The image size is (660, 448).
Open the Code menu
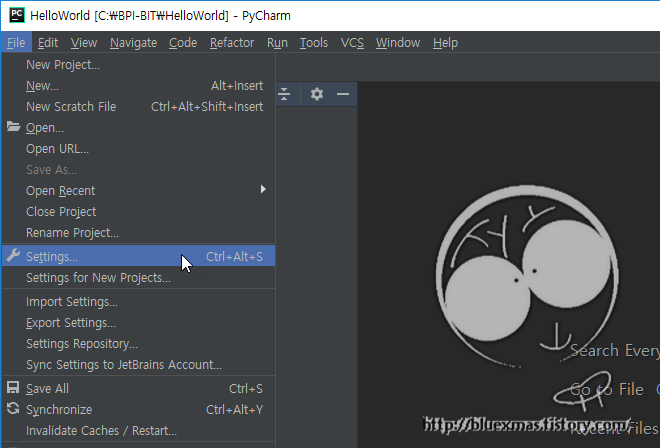pyautogui.click(x=183, y=43)
